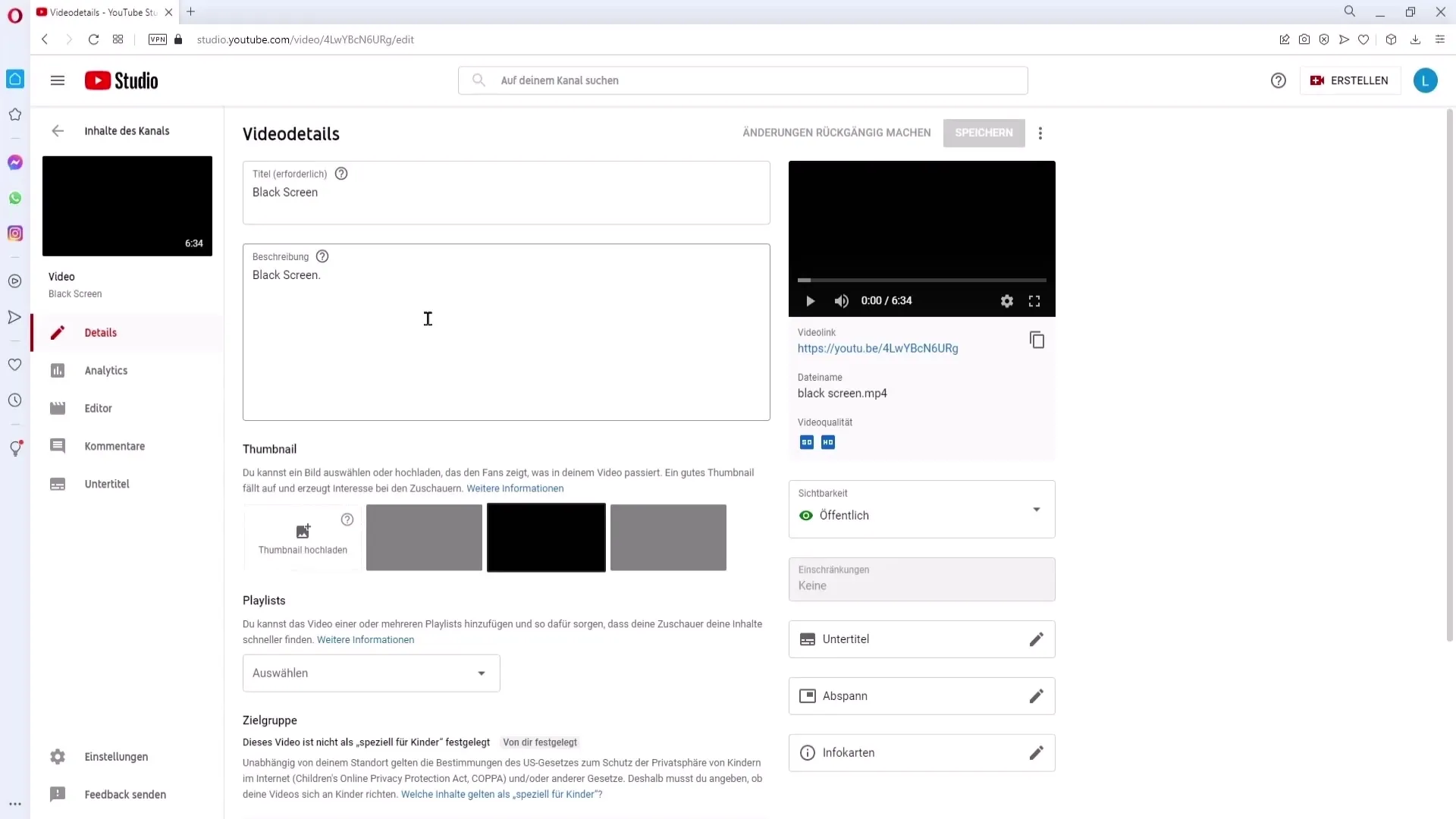Click the three-dot more options icon
This screenshot has height=819, width=1456.
(1040, 133)
